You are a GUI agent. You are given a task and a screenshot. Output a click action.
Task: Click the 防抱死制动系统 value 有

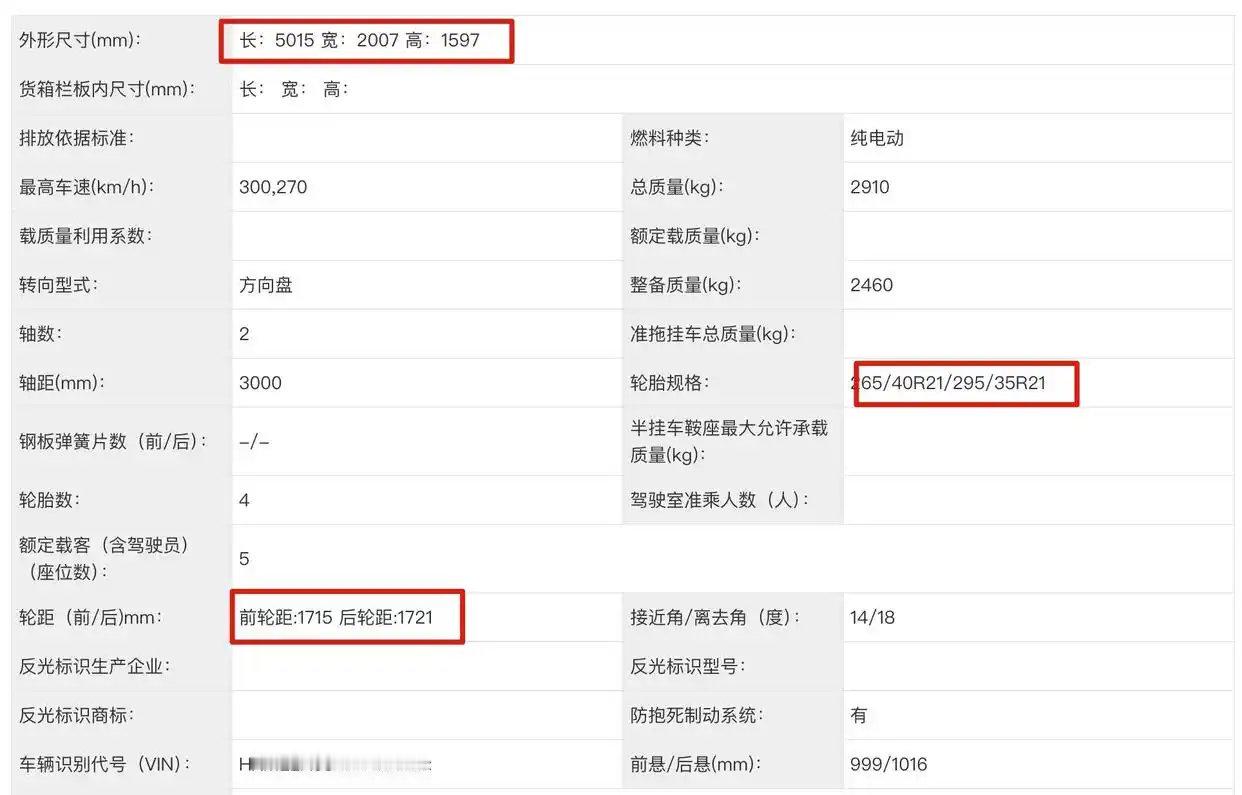tap(858, 714)
